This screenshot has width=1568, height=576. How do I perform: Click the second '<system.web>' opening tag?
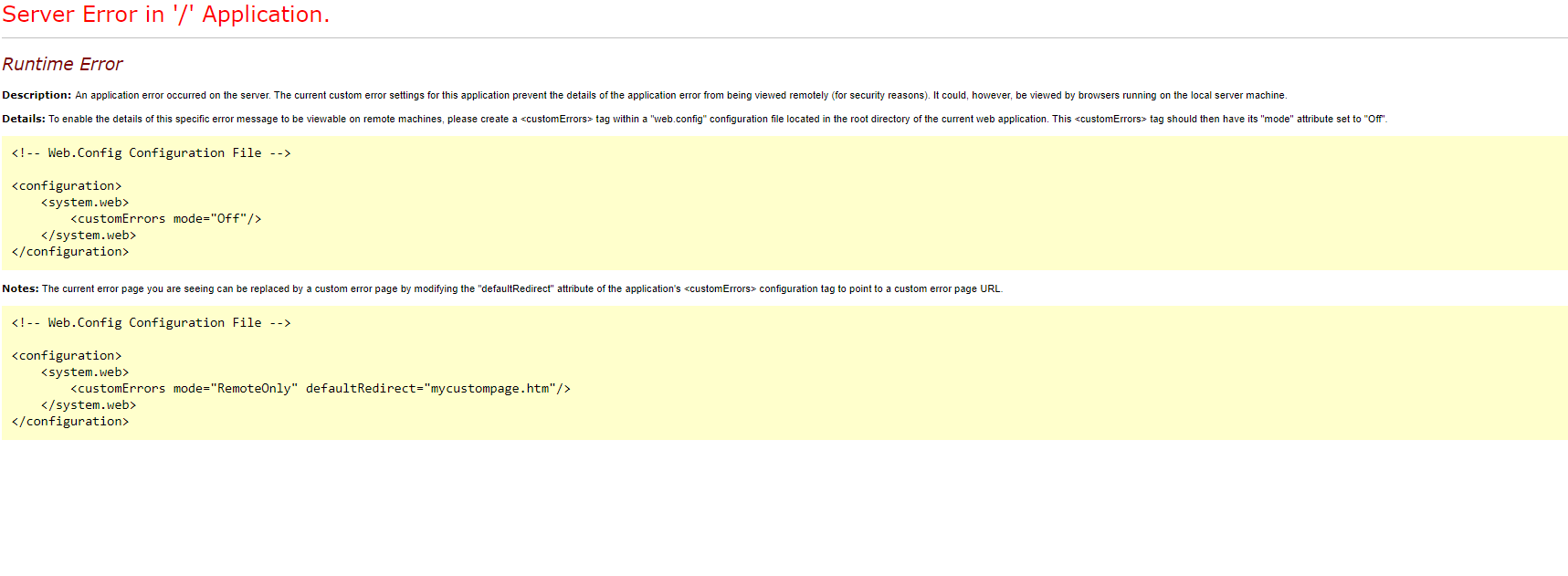click(85, 372)
